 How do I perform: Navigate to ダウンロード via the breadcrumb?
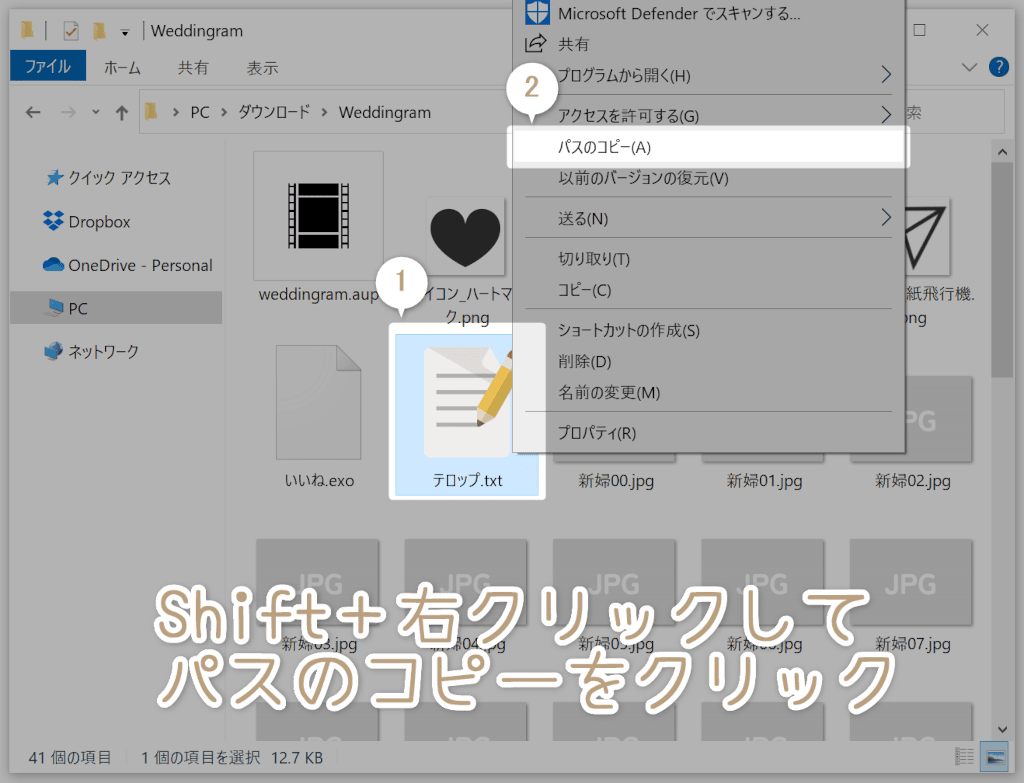coord(276,112)
